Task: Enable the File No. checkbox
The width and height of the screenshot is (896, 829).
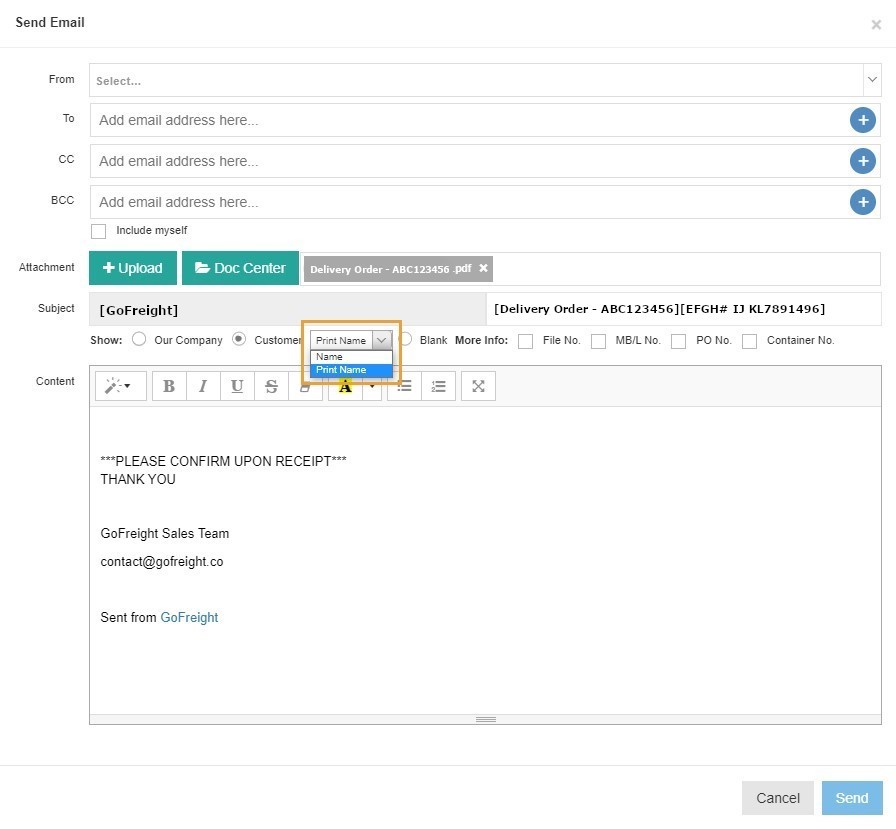Action: coord(525,341)
